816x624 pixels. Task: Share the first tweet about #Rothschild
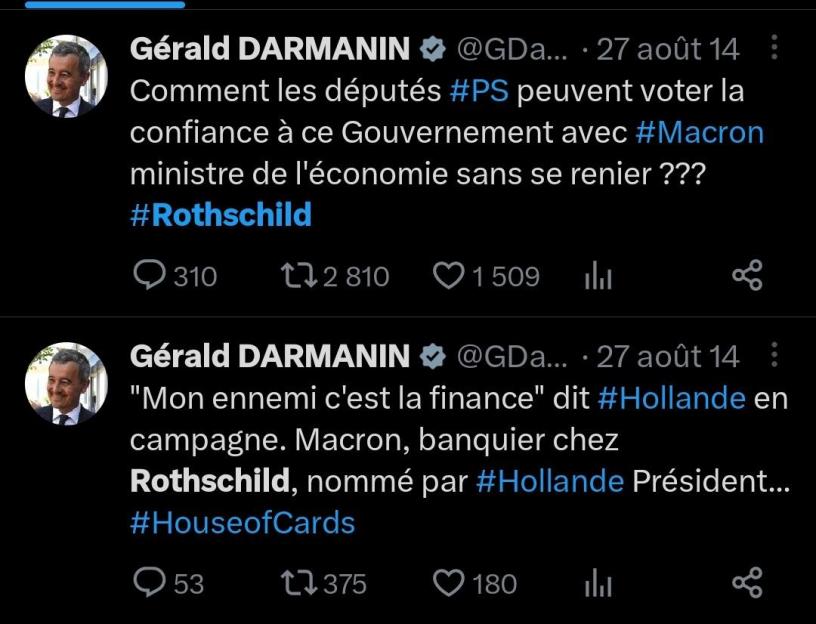747,276
